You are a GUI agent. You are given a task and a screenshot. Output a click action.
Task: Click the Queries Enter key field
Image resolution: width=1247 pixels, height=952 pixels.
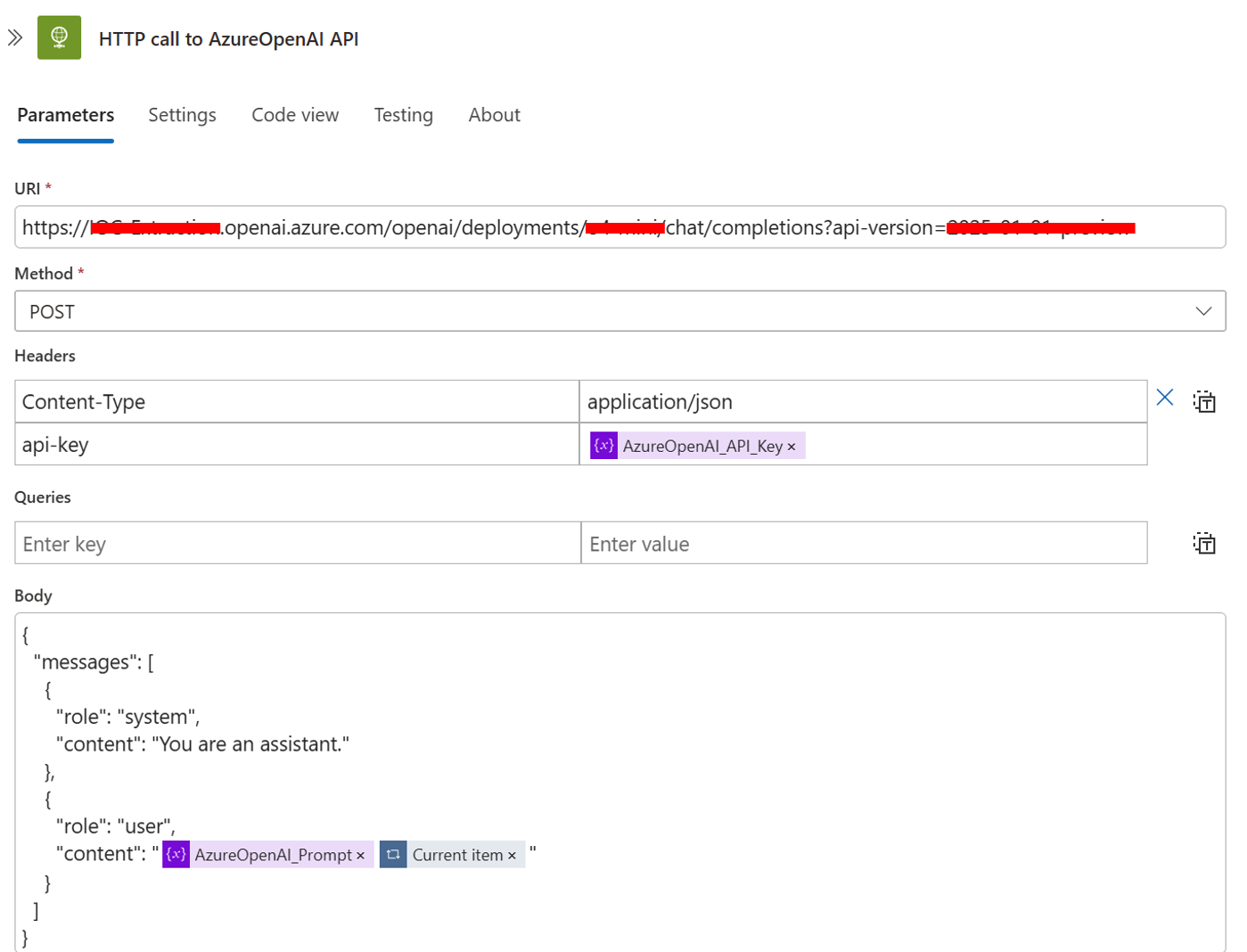298,543
